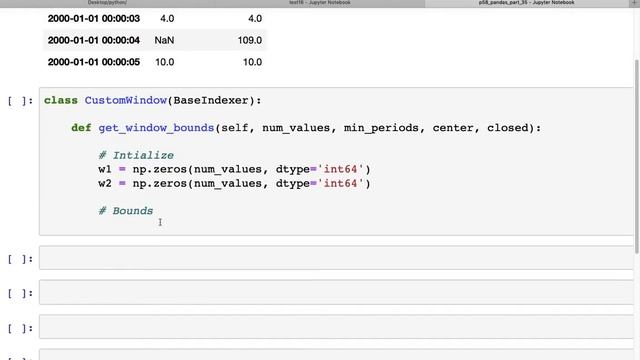Click the first empty code cell below CustomWindow

pyautogui.click(x=336, y=258)
